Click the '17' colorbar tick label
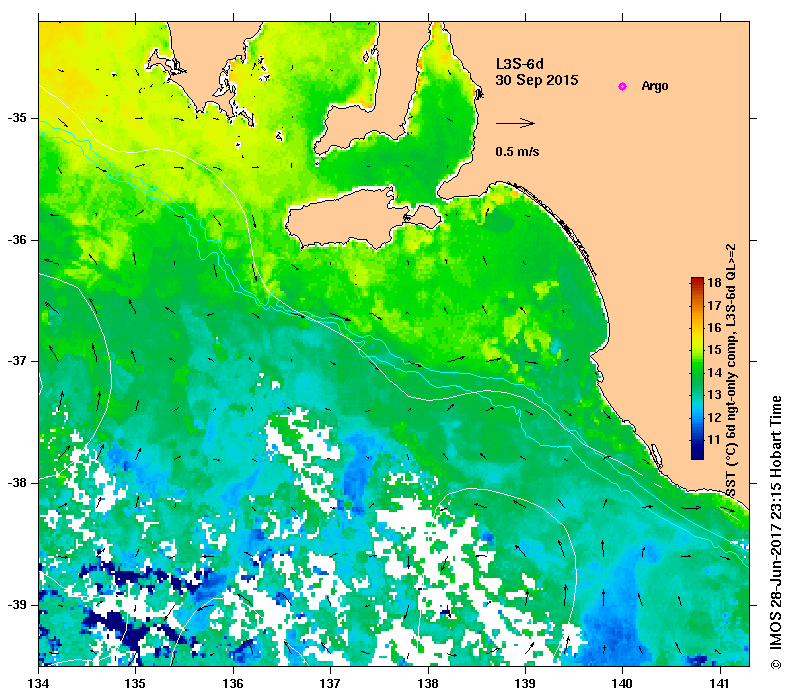This screenshot has height=700, width=791. tap(714, 306)
